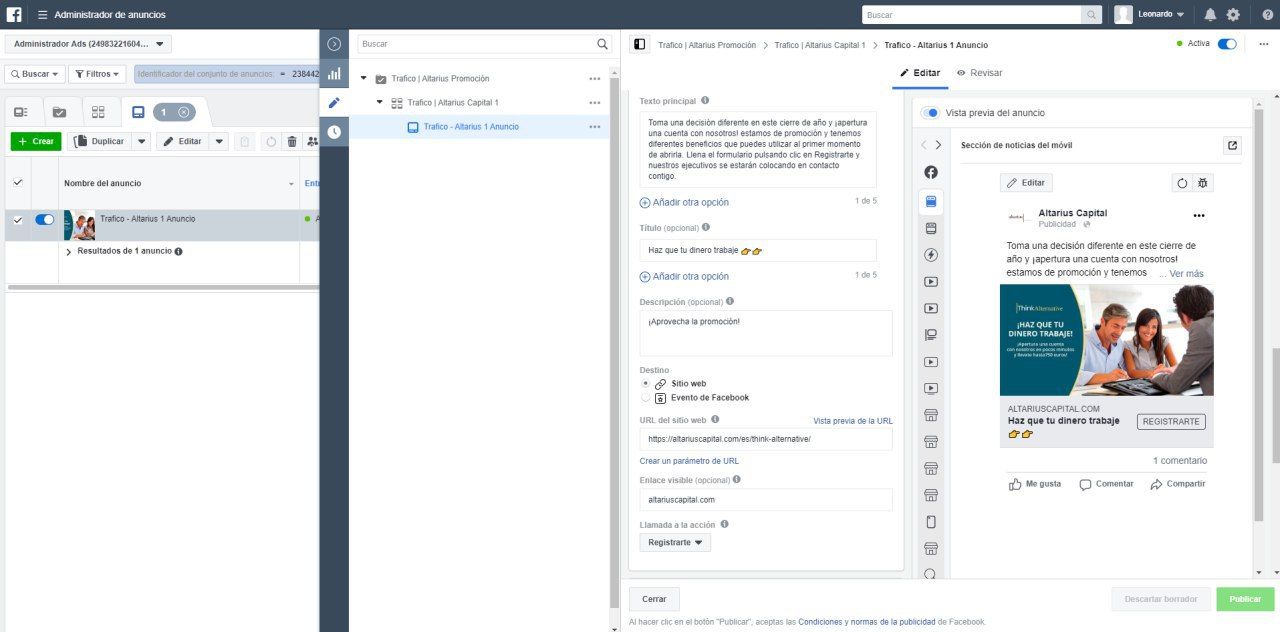Screen dimensions: 1280x632
Task: Click the info icon next to Texto principal
Action: tap(705, 101)
